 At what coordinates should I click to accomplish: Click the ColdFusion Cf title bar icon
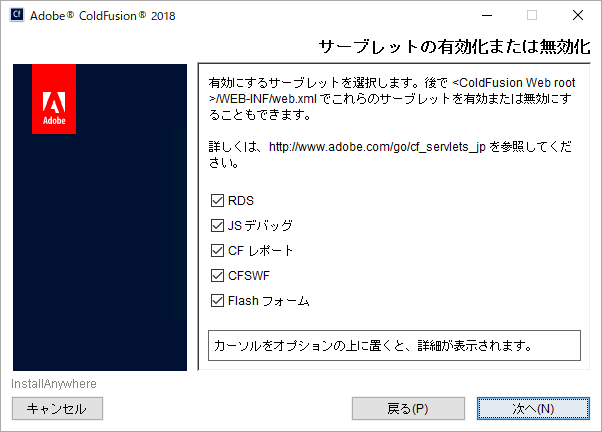click(x=17, y=15)
